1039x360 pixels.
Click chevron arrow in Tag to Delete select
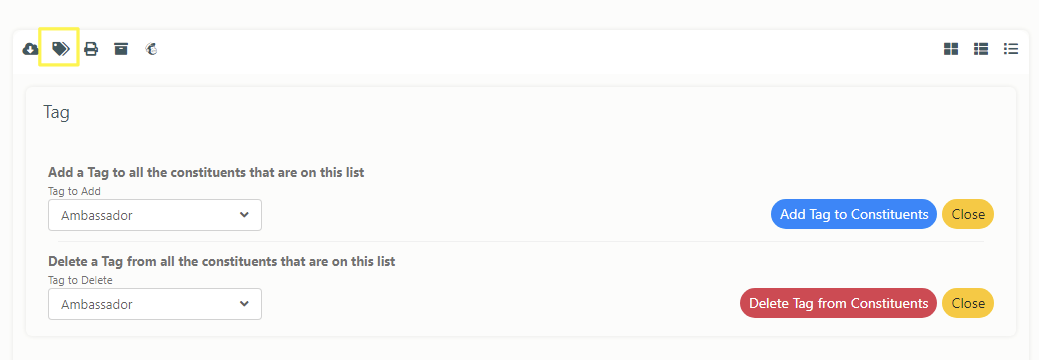245,304
